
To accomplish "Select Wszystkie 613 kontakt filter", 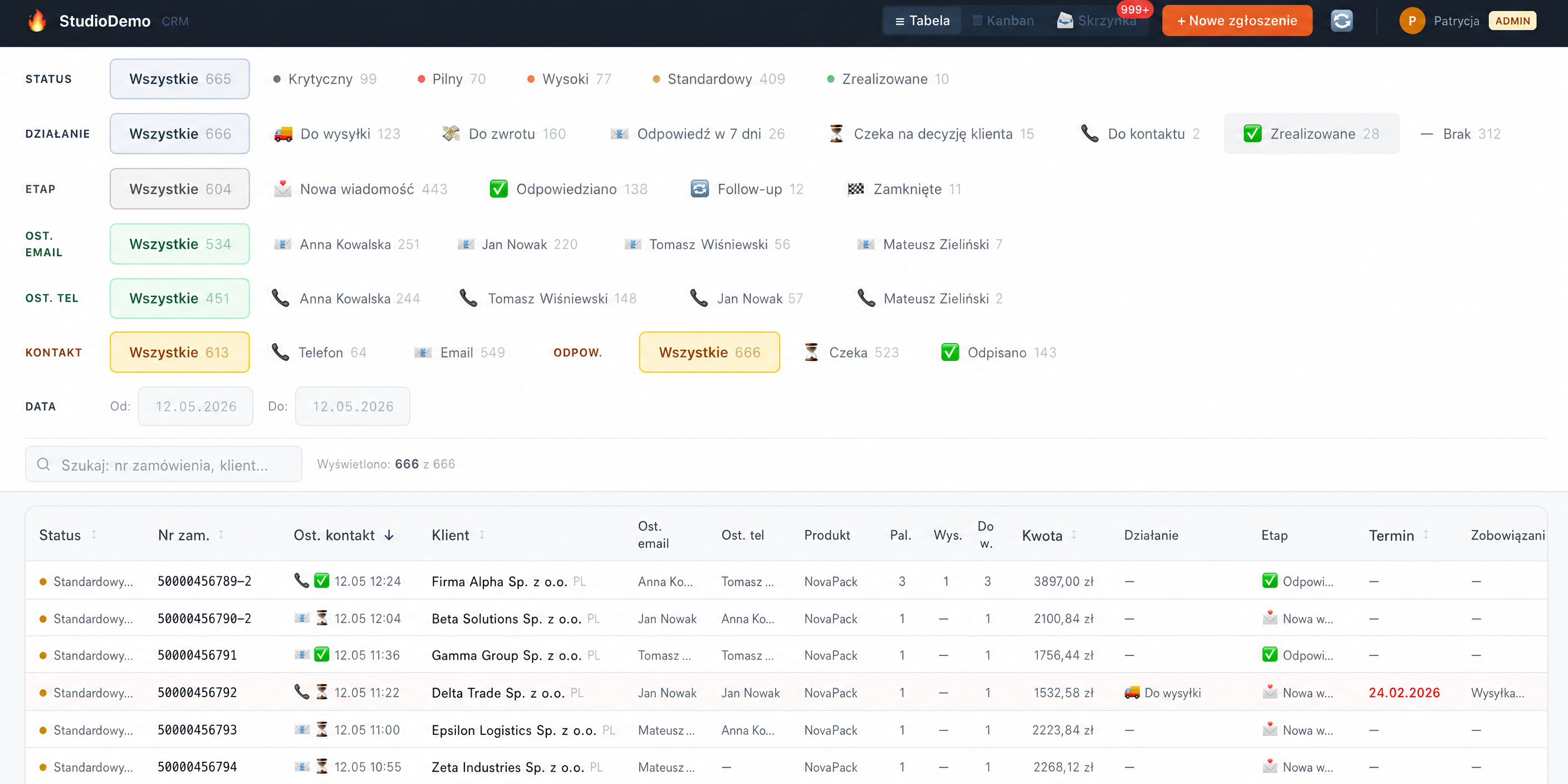I will click(x=179, y=352).
